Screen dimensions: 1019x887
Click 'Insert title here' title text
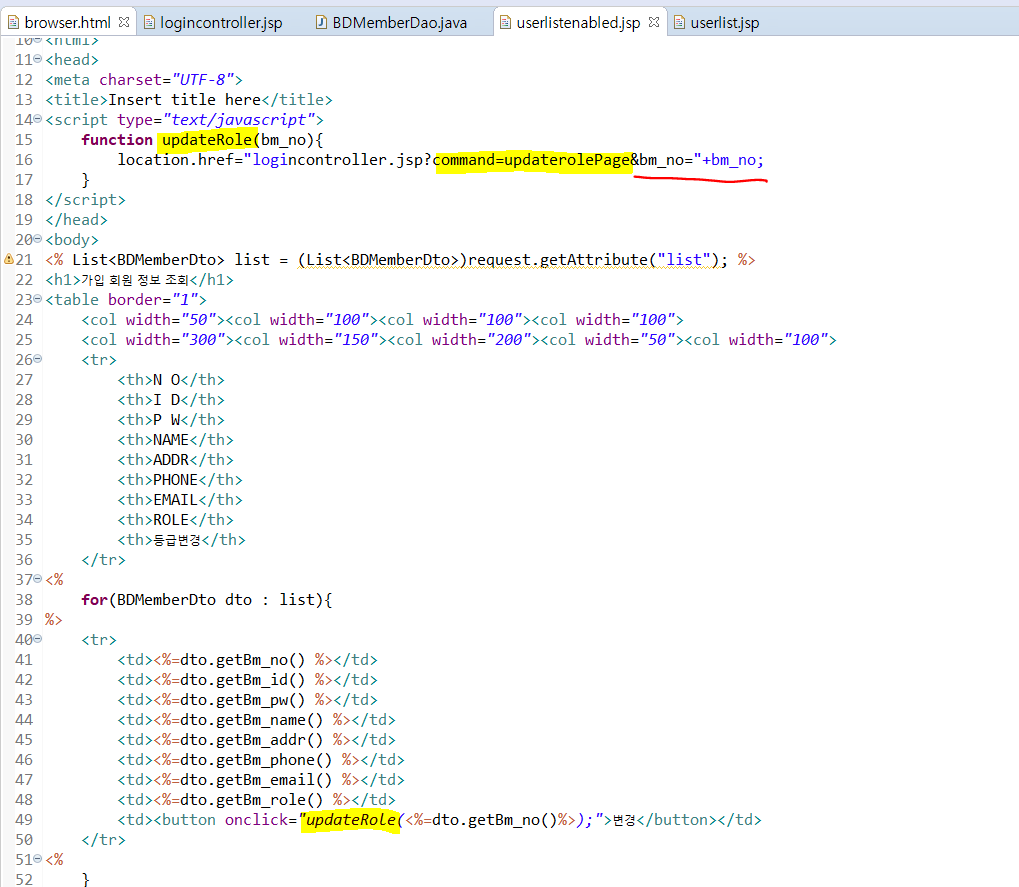click(185, 100)
